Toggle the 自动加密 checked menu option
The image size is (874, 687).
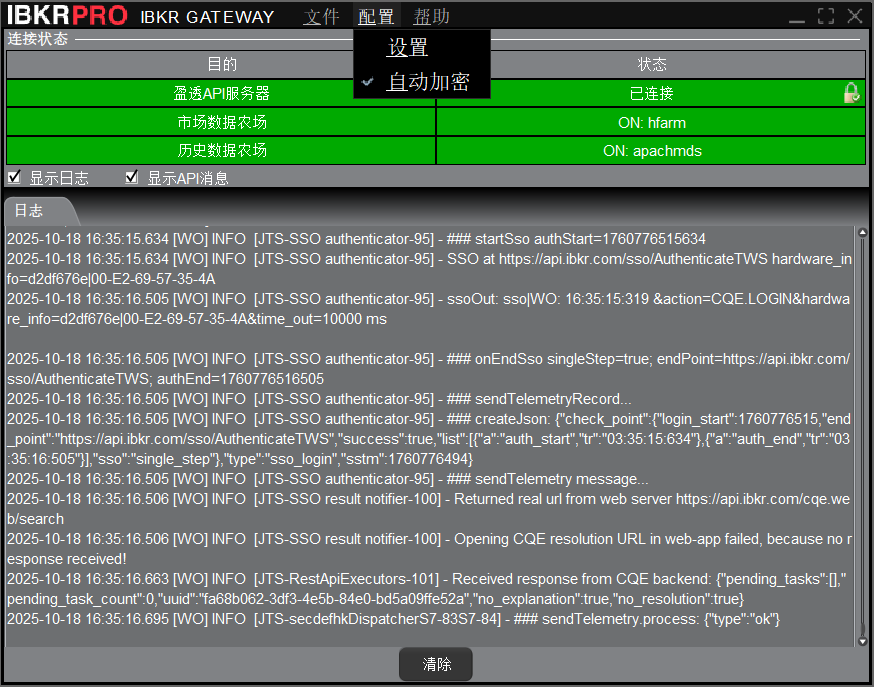click(x=427, y=82)
